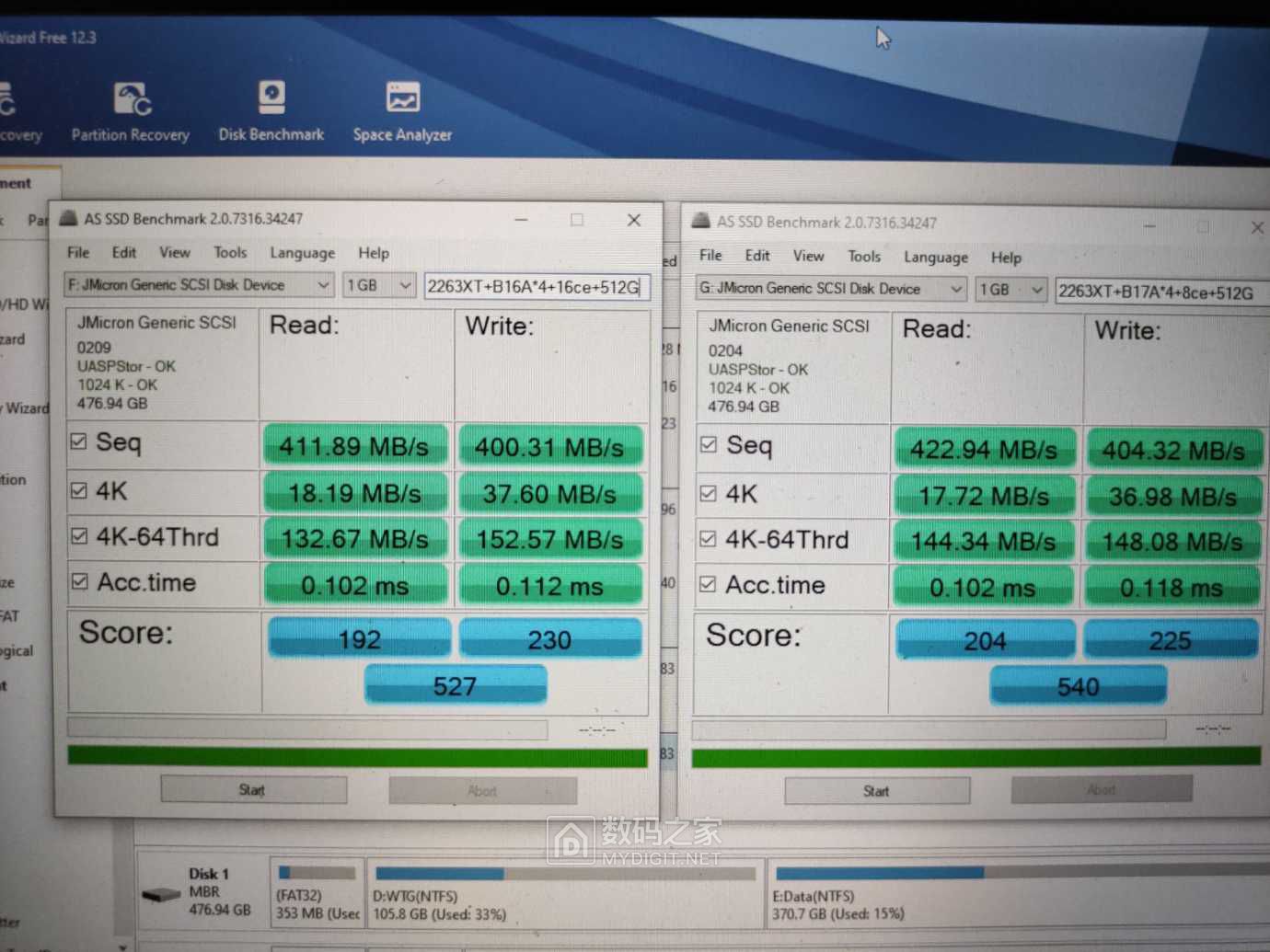
Task: Click the left AS SSD Benchmark title bar icon
Action: [x=69, y=218]
